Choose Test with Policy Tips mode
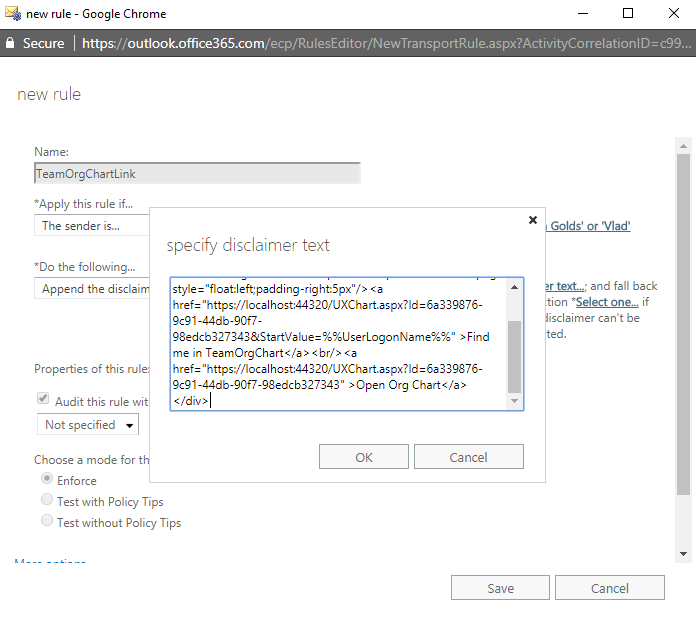696x632 pixels. (47, 501)
